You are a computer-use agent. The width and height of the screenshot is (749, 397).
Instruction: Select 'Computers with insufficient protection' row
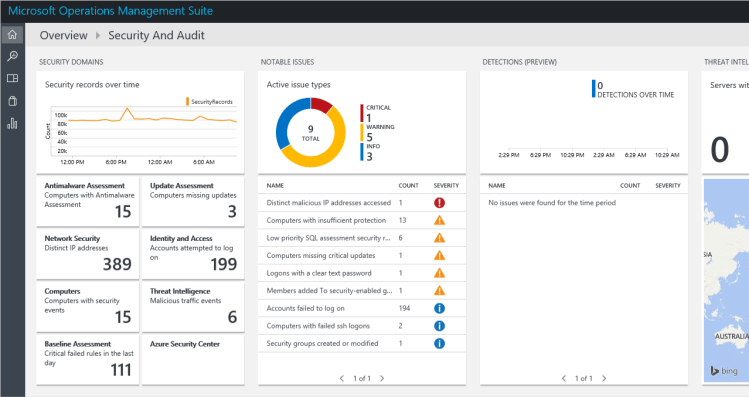pyautogui.click(x=362, y=220)
